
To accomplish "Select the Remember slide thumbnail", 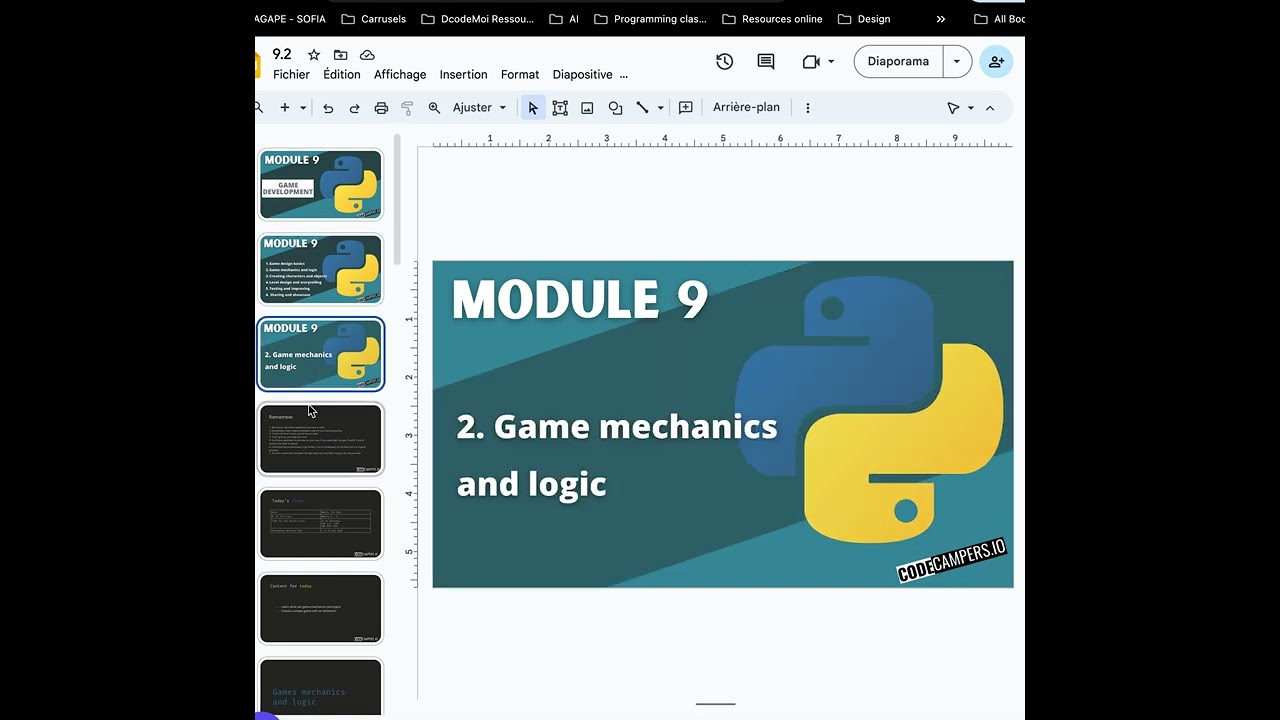I will click(321, 439).
